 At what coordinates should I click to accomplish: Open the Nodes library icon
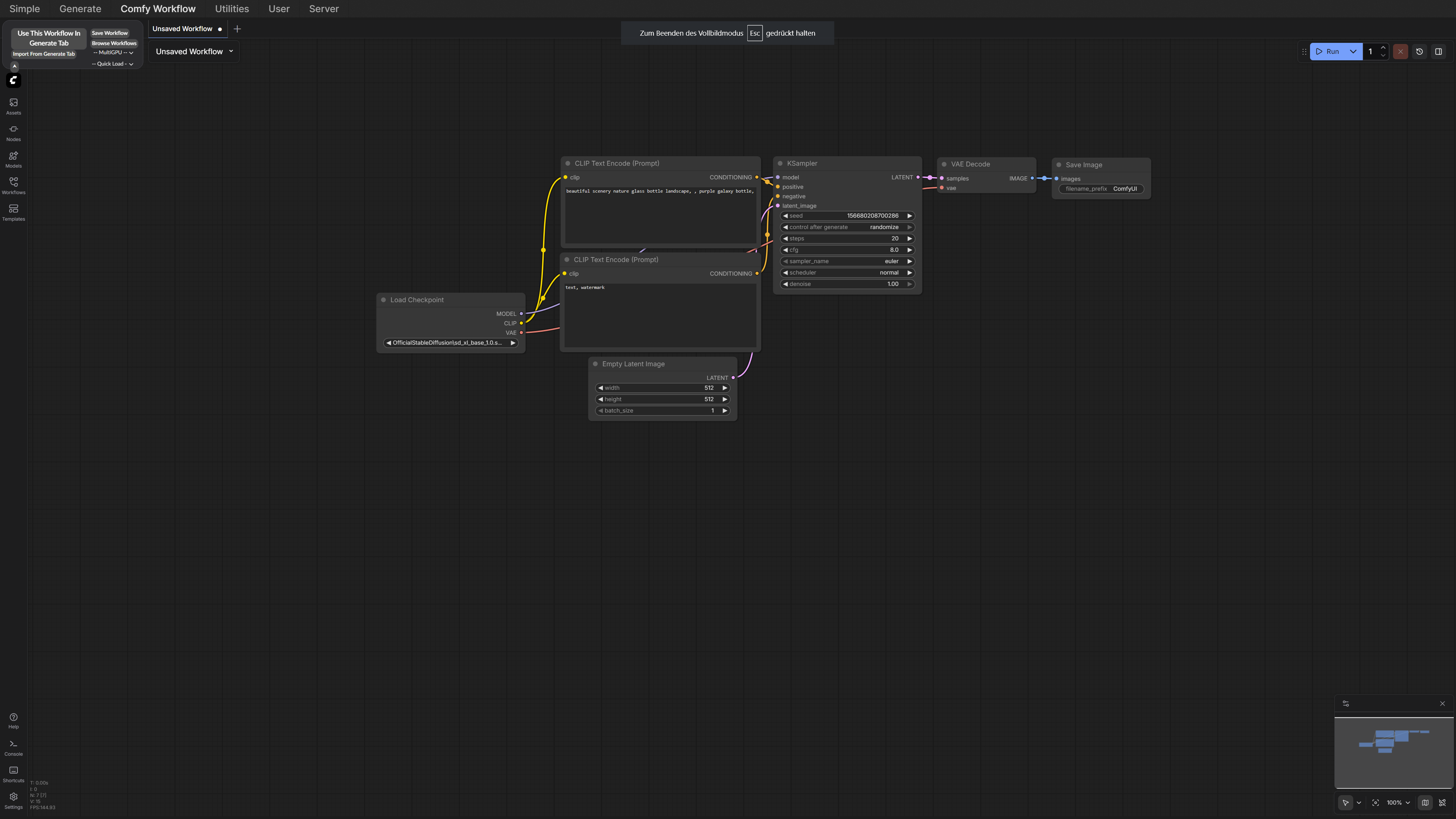coord(14,132)
